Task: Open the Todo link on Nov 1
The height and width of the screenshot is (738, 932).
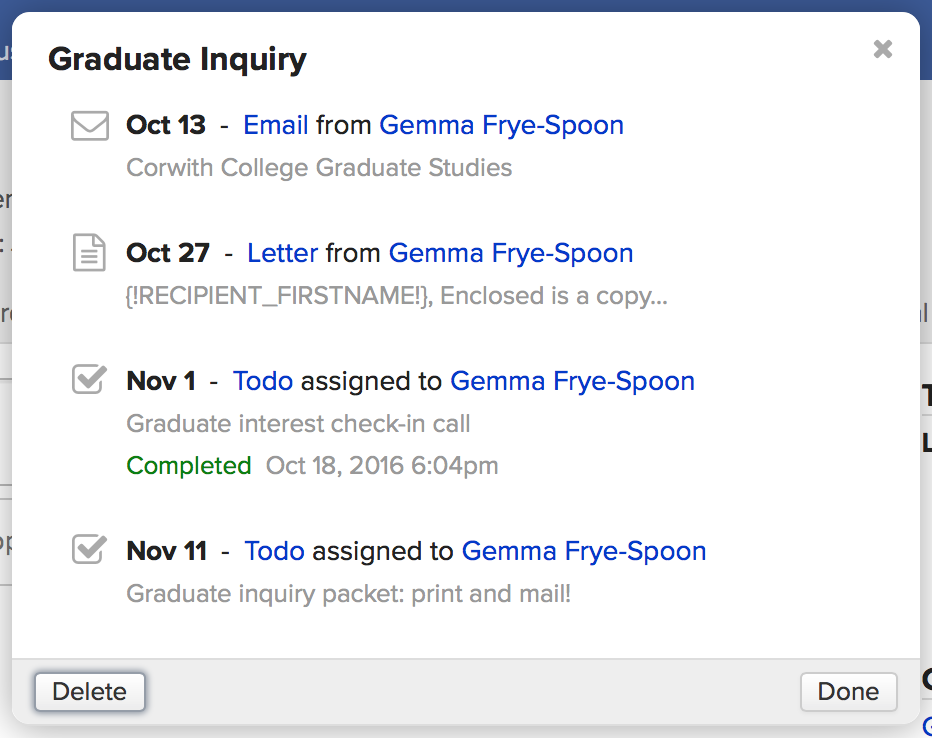Action: click(x=263, y=381)
